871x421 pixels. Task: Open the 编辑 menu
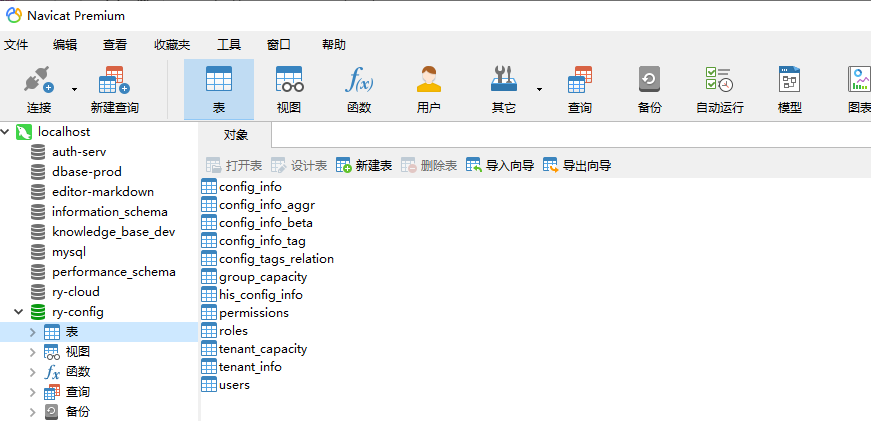(65, 45)
